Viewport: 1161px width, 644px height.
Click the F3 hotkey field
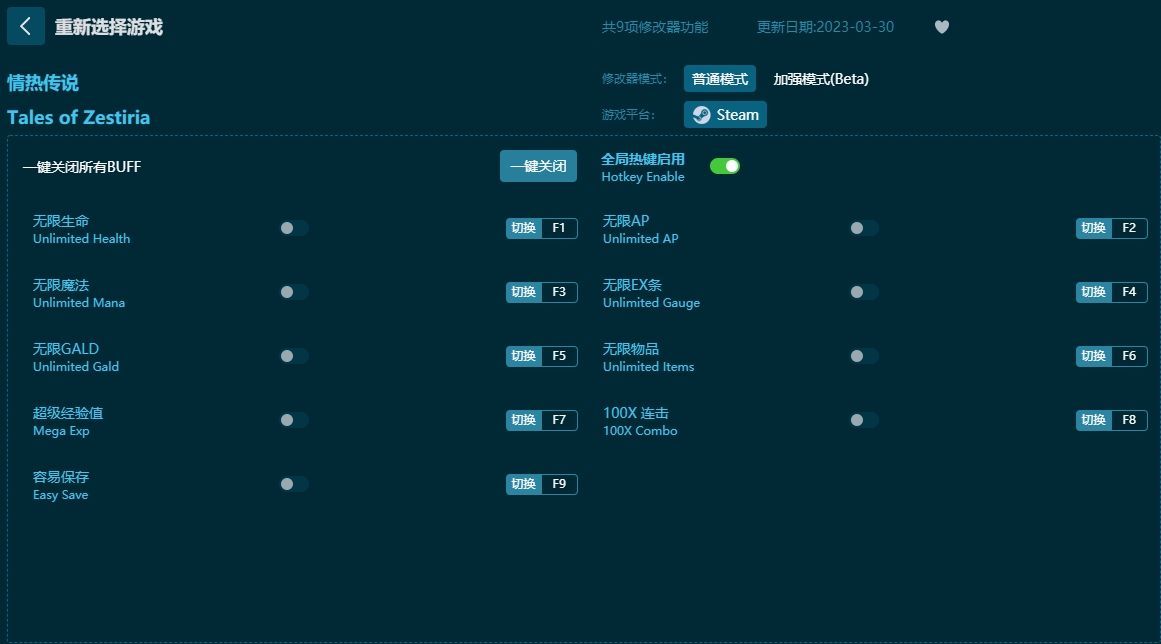559,292
